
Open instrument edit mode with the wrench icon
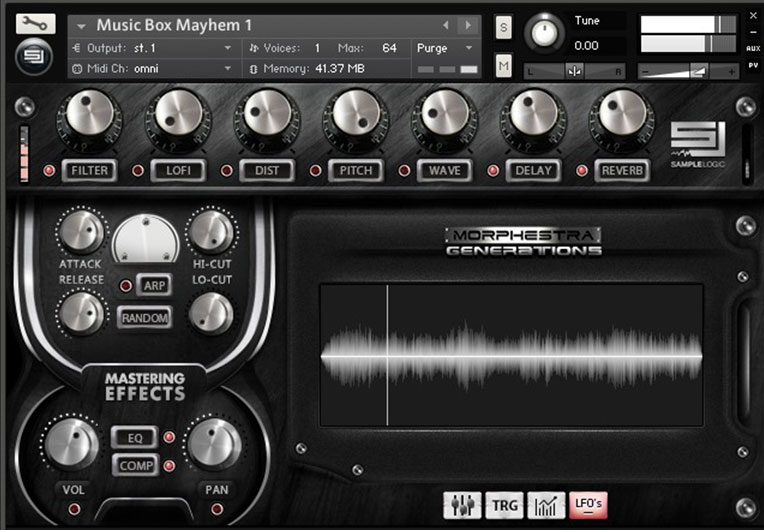tap(36, 23)
